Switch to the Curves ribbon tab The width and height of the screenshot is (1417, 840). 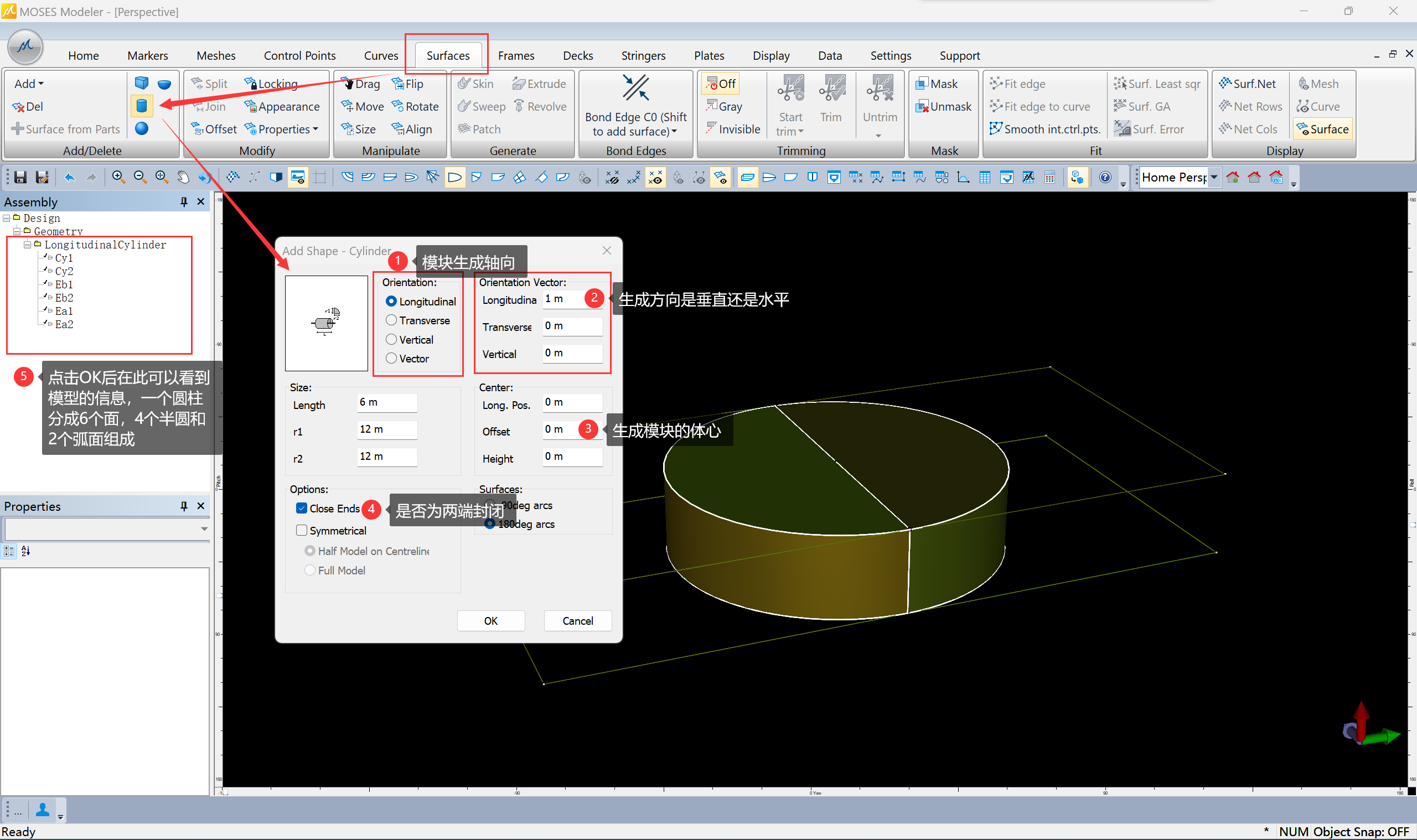pyautogui.click(x=381, y=55)
